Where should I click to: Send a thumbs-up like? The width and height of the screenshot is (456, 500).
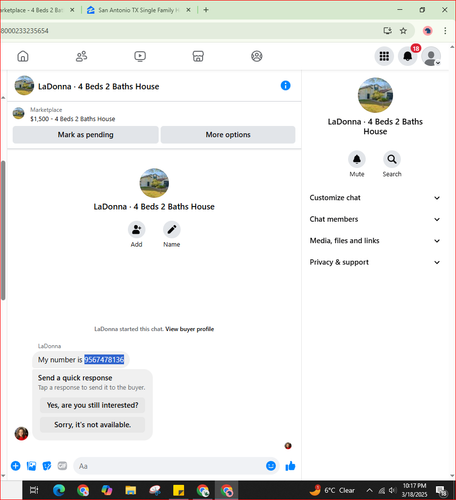coord(290,466)
